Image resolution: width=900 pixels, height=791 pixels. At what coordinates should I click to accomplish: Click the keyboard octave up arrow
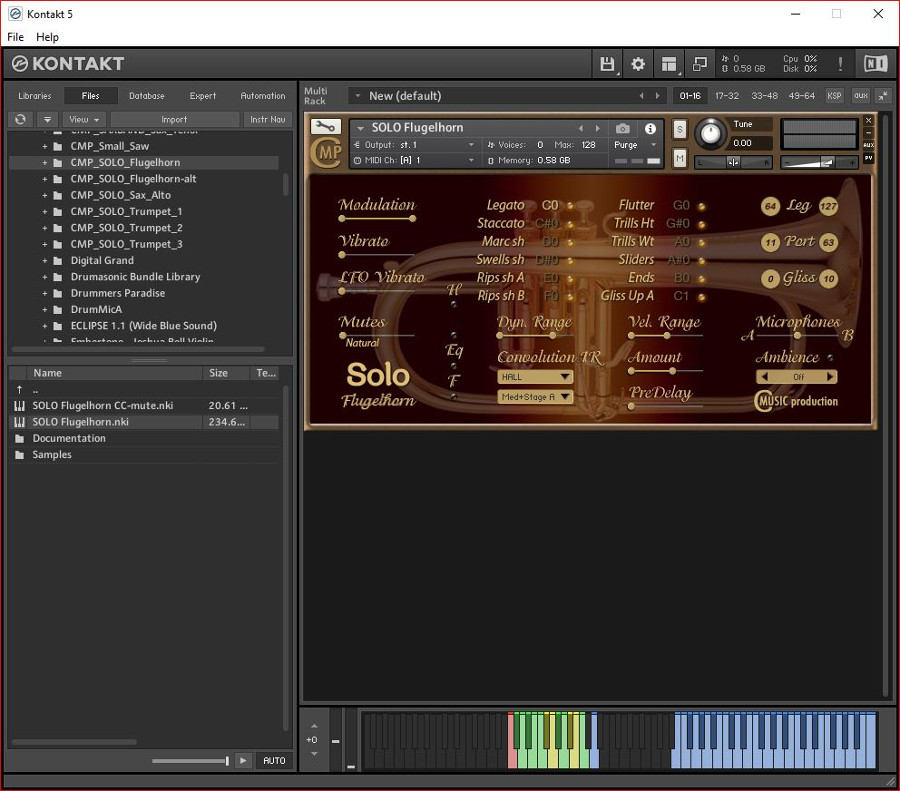(x=313, y=726)
